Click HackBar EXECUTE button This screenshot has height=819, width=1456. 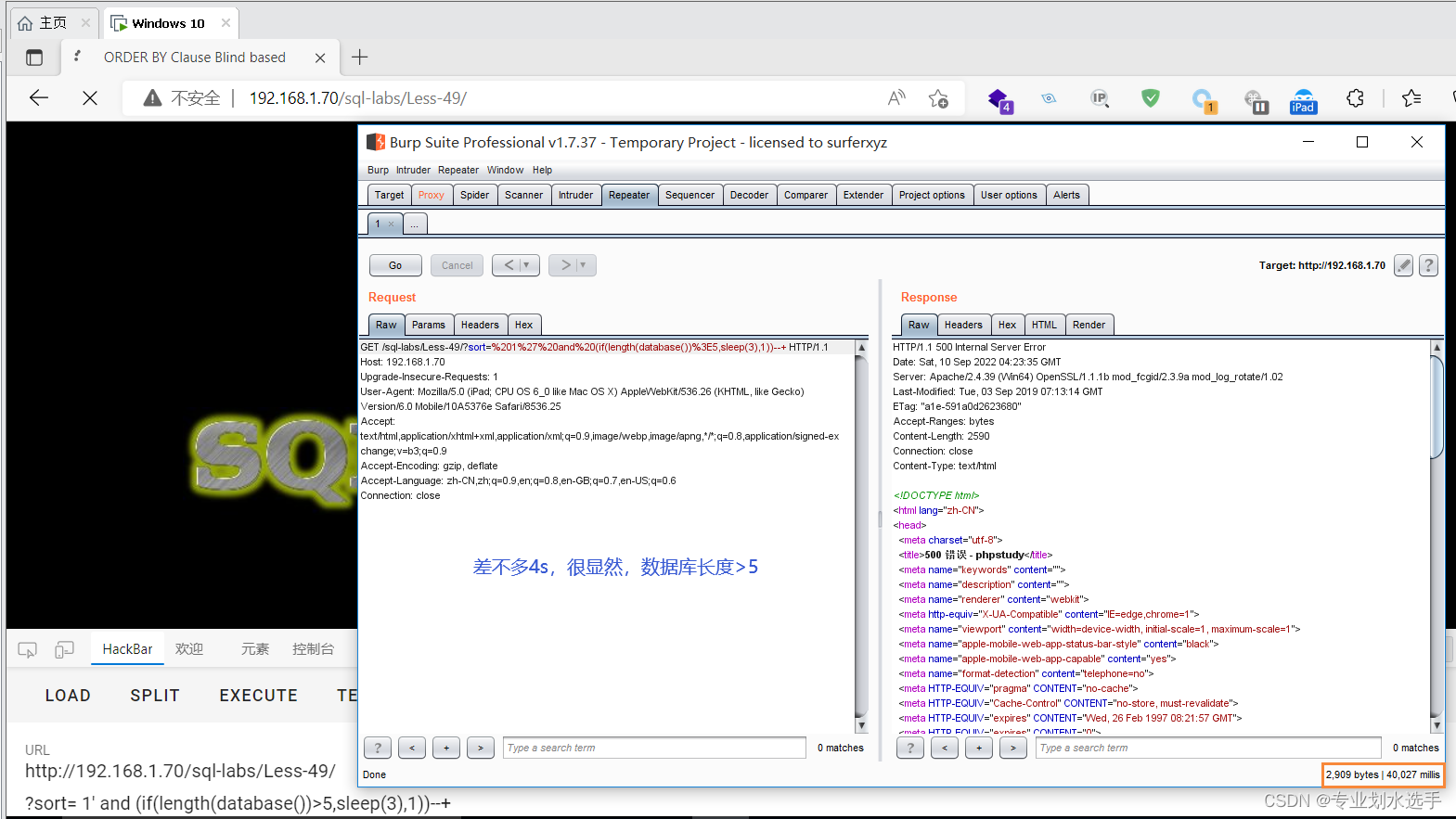point(259,696)
